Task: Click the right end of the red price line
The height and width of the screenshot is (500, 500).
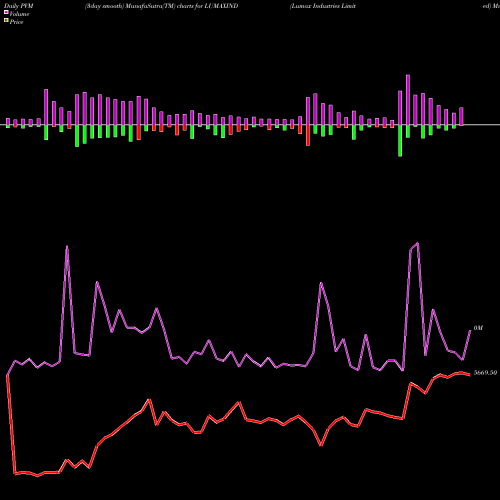Action: pos(470,375)
